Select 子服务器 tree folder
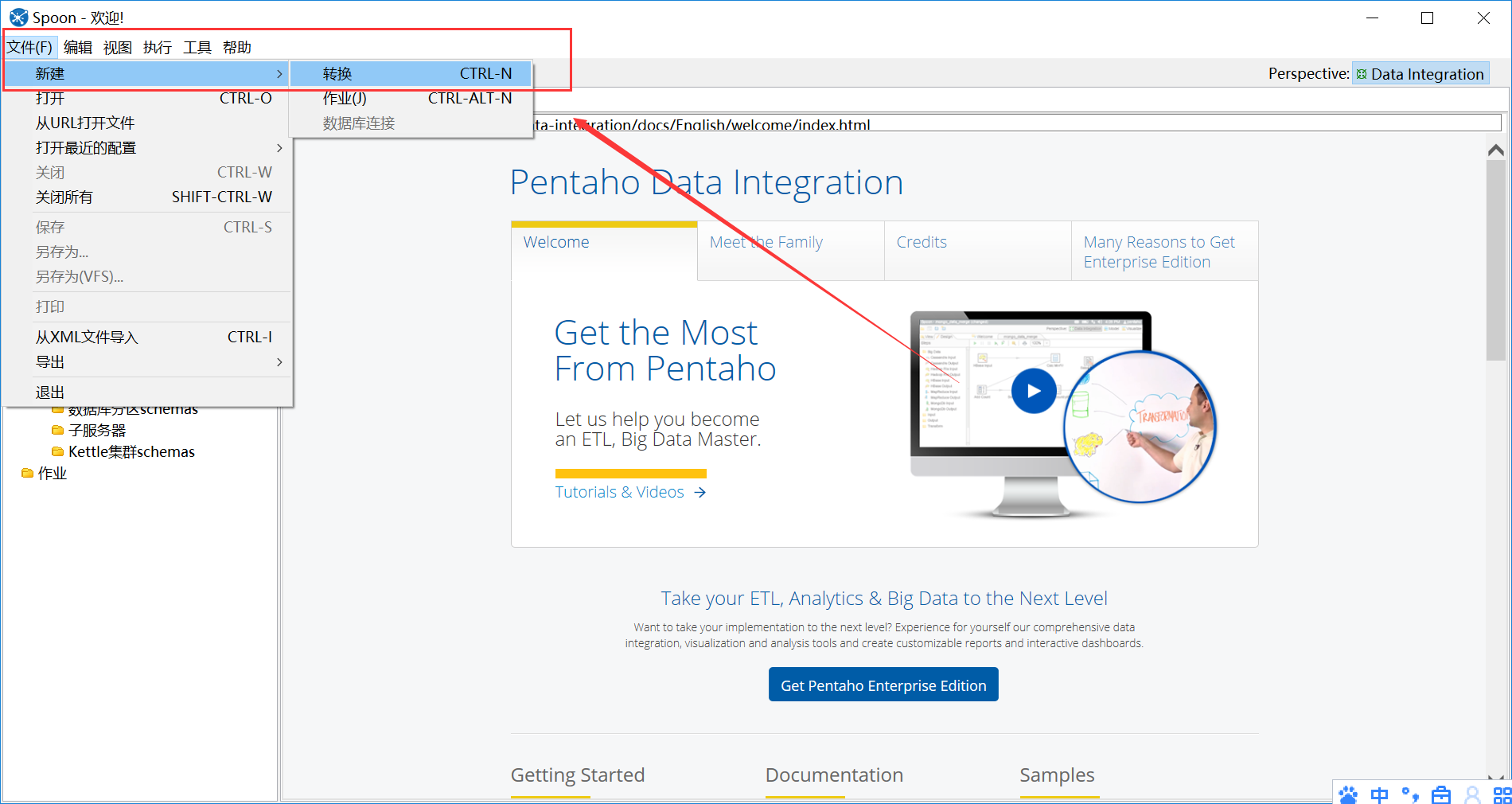The image size is (1512, 804). 97,430
